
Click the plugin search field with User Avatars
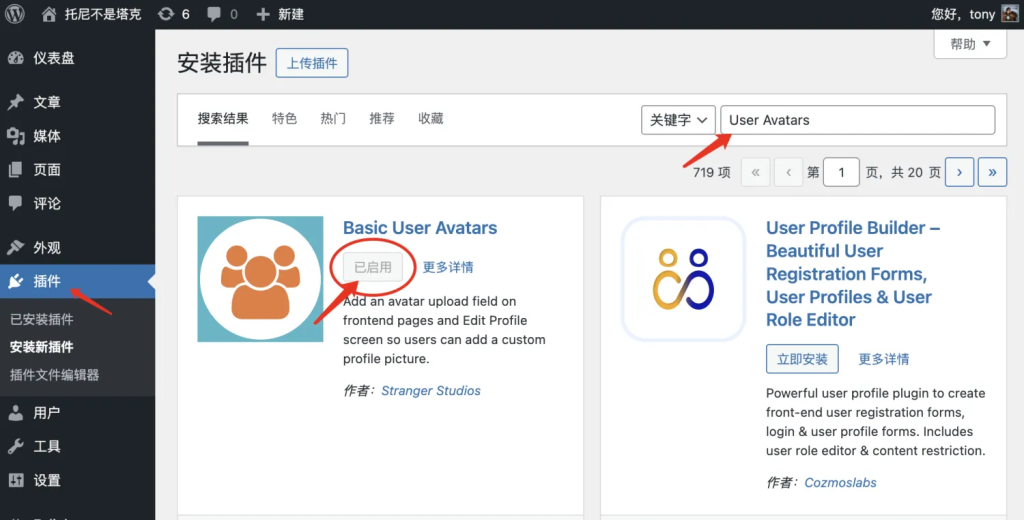[858, 120]
